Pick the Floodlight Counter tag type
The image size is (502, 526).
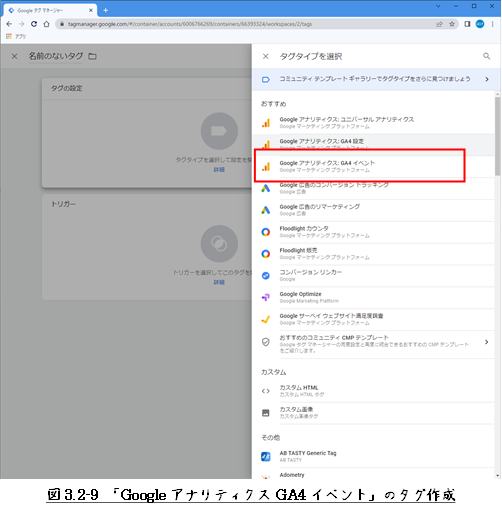click(373, 232)
